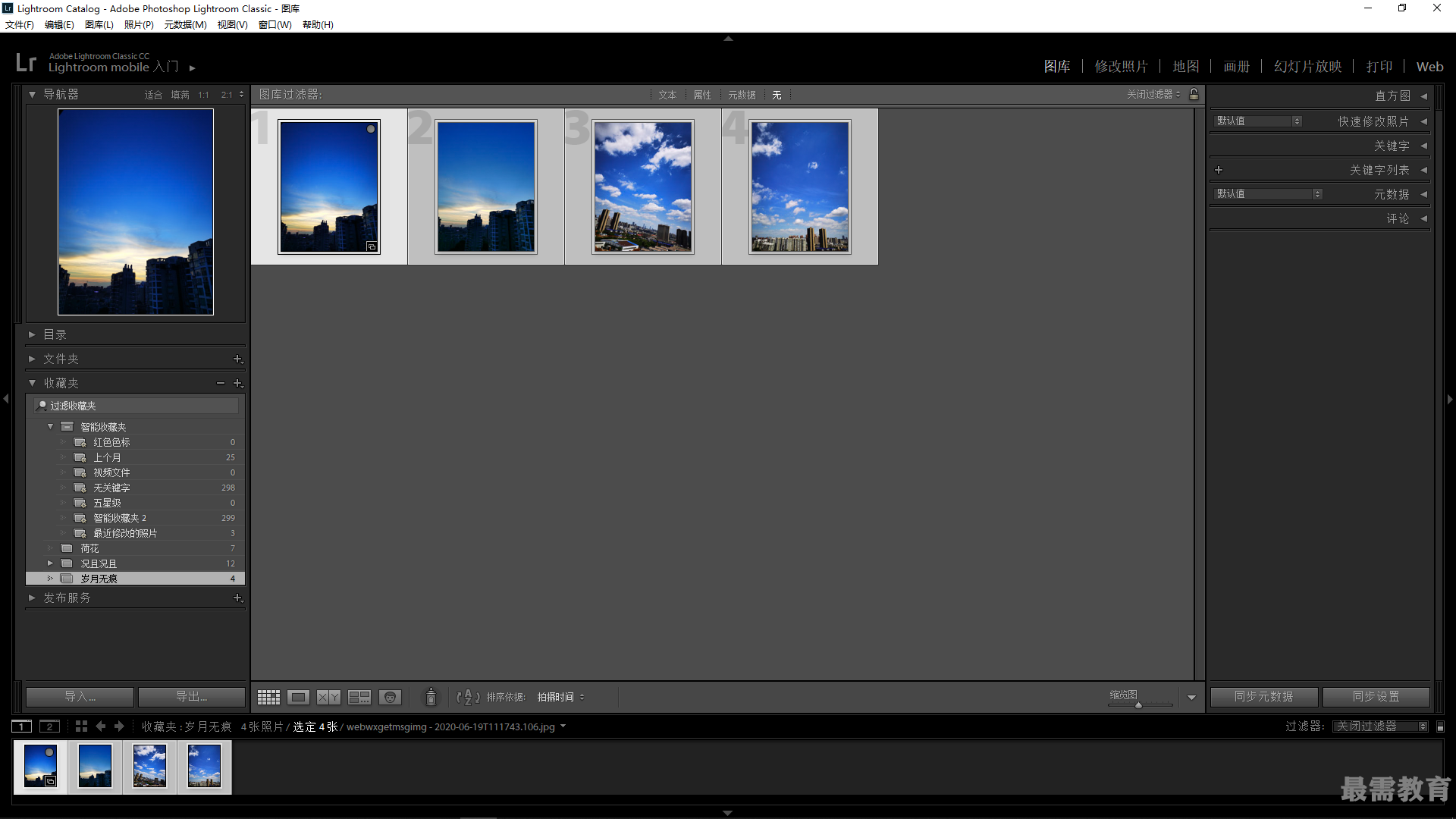Select None library filter
The width and height of the screenshot is (1456, 819).
[777, 95]
